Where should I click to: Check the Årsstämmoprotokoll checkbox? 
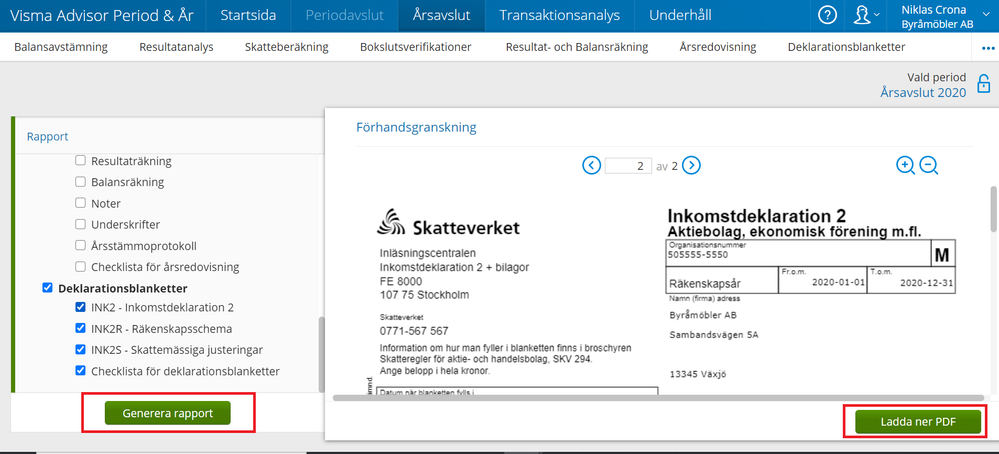[x=81, y=245]
